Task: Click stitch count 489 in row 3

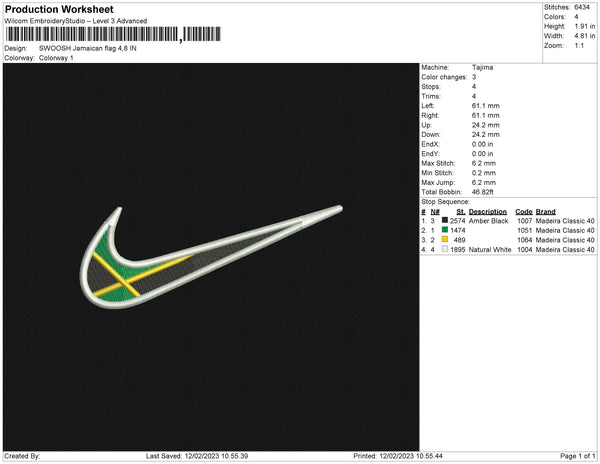Action: (x=460, y=240)
